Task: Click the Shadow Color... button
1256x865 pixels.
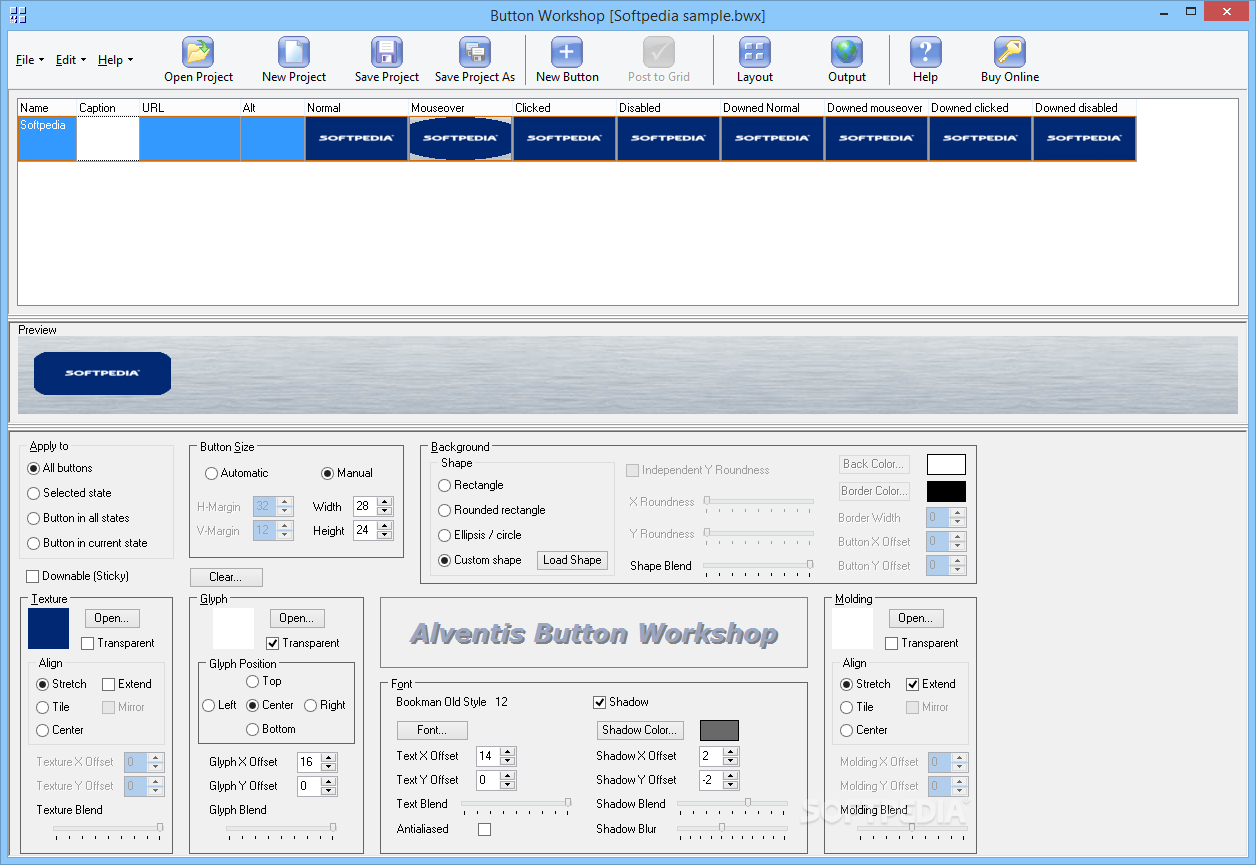Action: [640, 730]
